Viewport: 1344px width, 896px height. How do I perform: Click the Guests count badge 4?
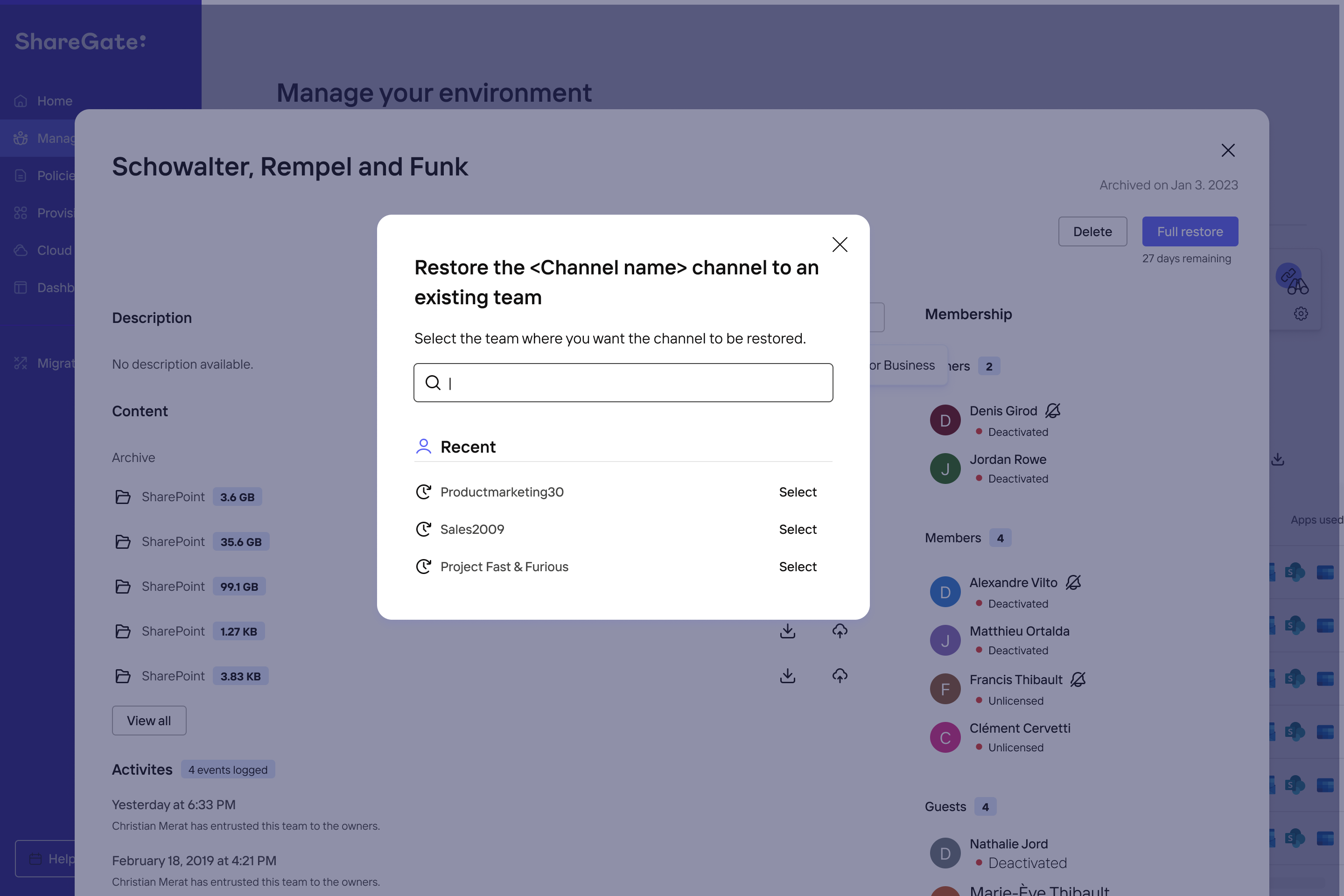pyautogui.click(x=985, y=806)
